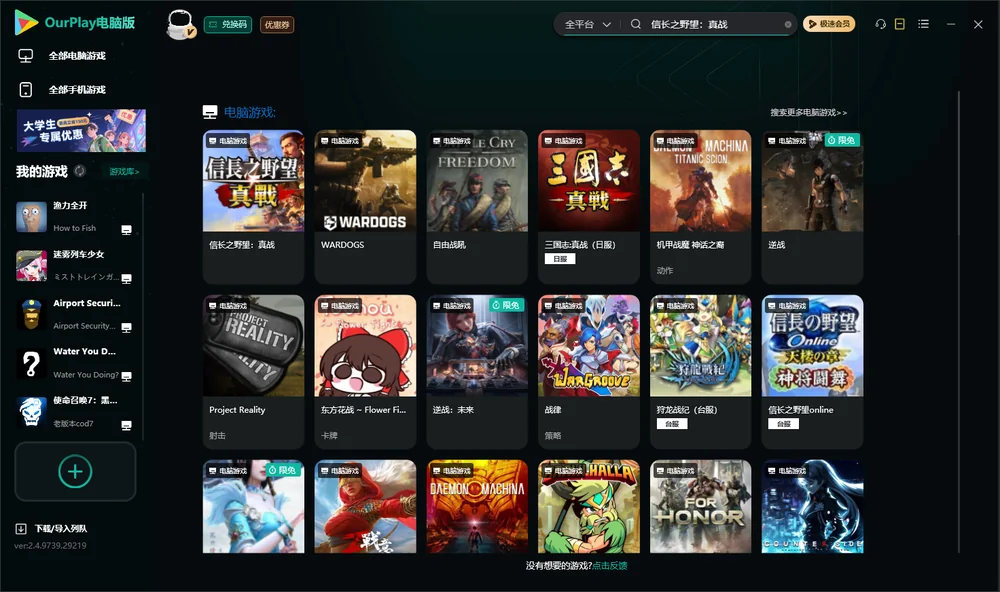The width and height of the screenshot is (1000, 592).
Task: Open the Project Reality game card
Action: click(254, 372)
